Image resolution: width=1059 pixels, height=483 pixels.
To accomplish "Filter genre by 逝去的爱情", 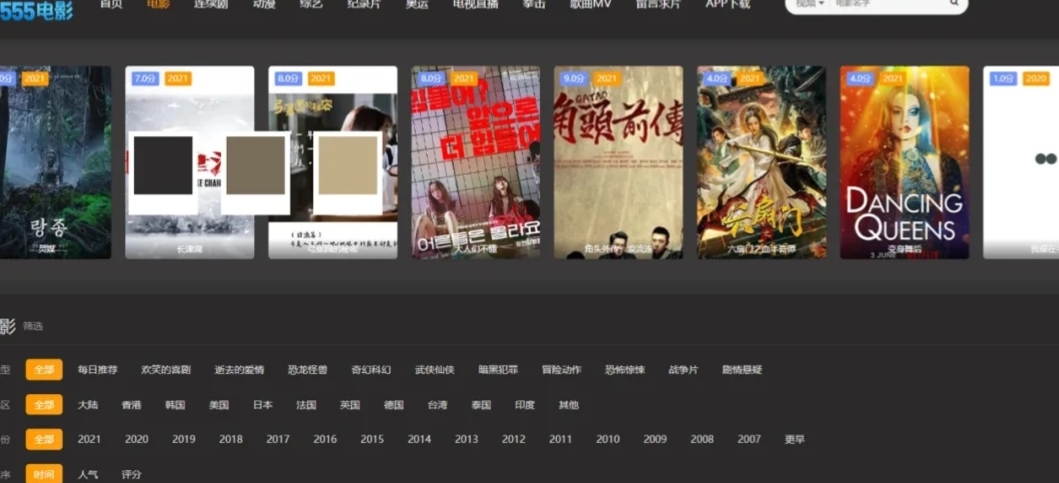I will [239, 370].
